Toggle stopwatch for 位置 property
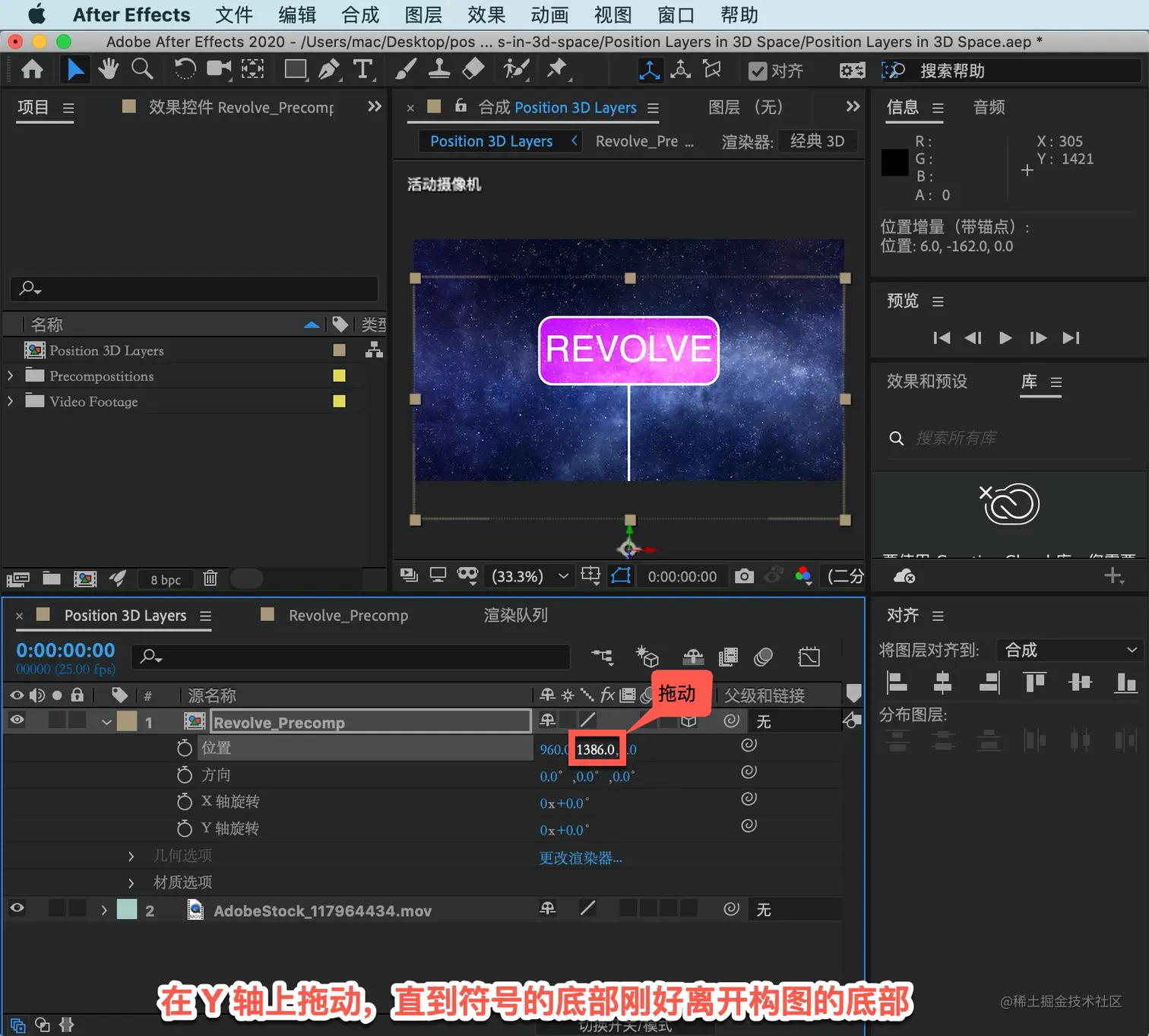The width and height of the screenshot is (1149, 1036). (184, 748)
